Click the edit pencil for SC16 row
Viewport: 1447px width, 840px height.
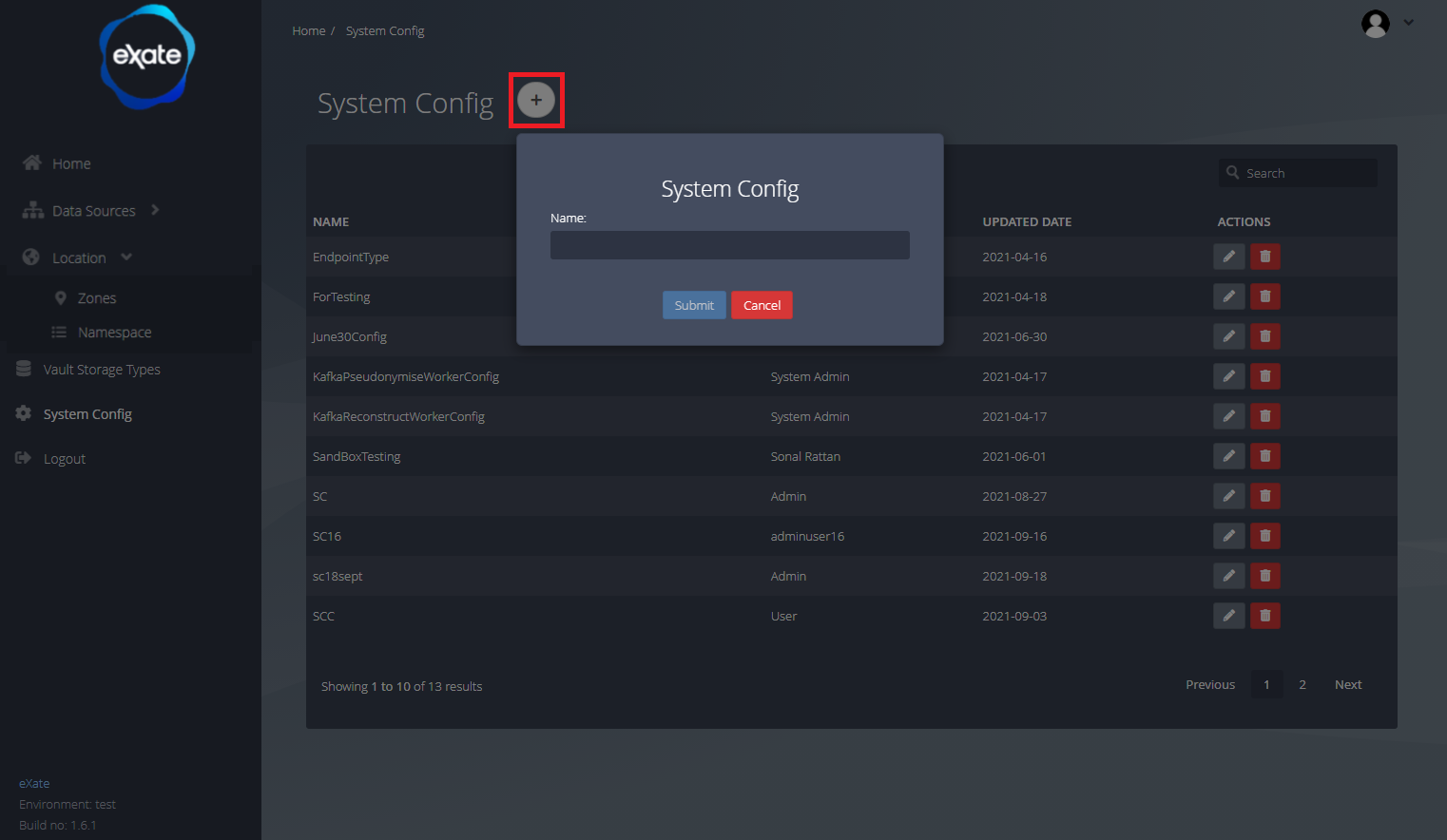tap(1228, 536)
